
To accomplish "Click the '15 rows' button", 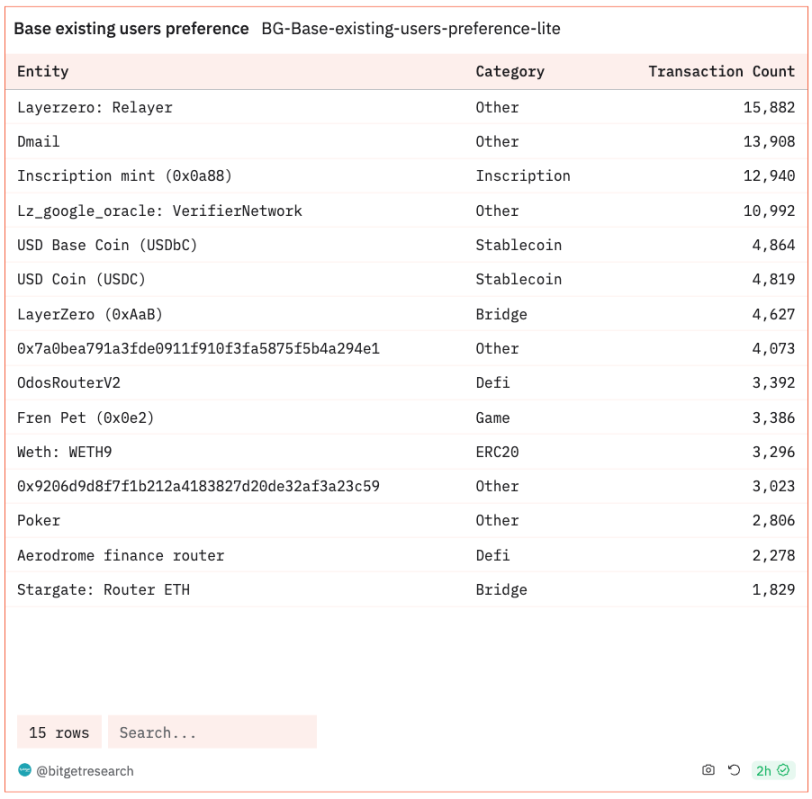I will 59,732.
